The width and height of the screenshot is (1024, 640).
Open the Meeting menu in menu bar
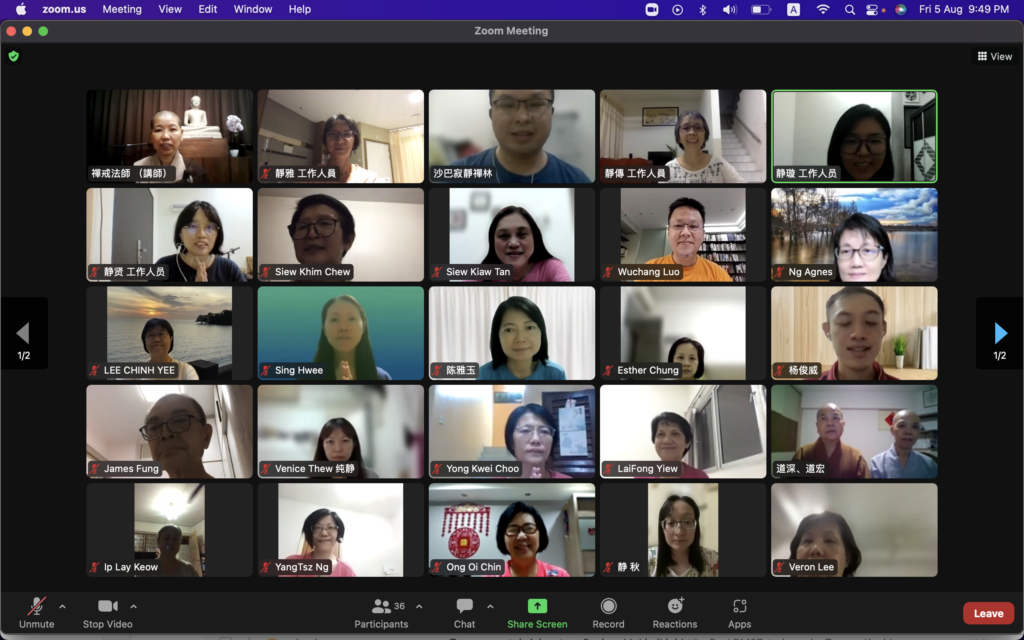click(122, 9)
